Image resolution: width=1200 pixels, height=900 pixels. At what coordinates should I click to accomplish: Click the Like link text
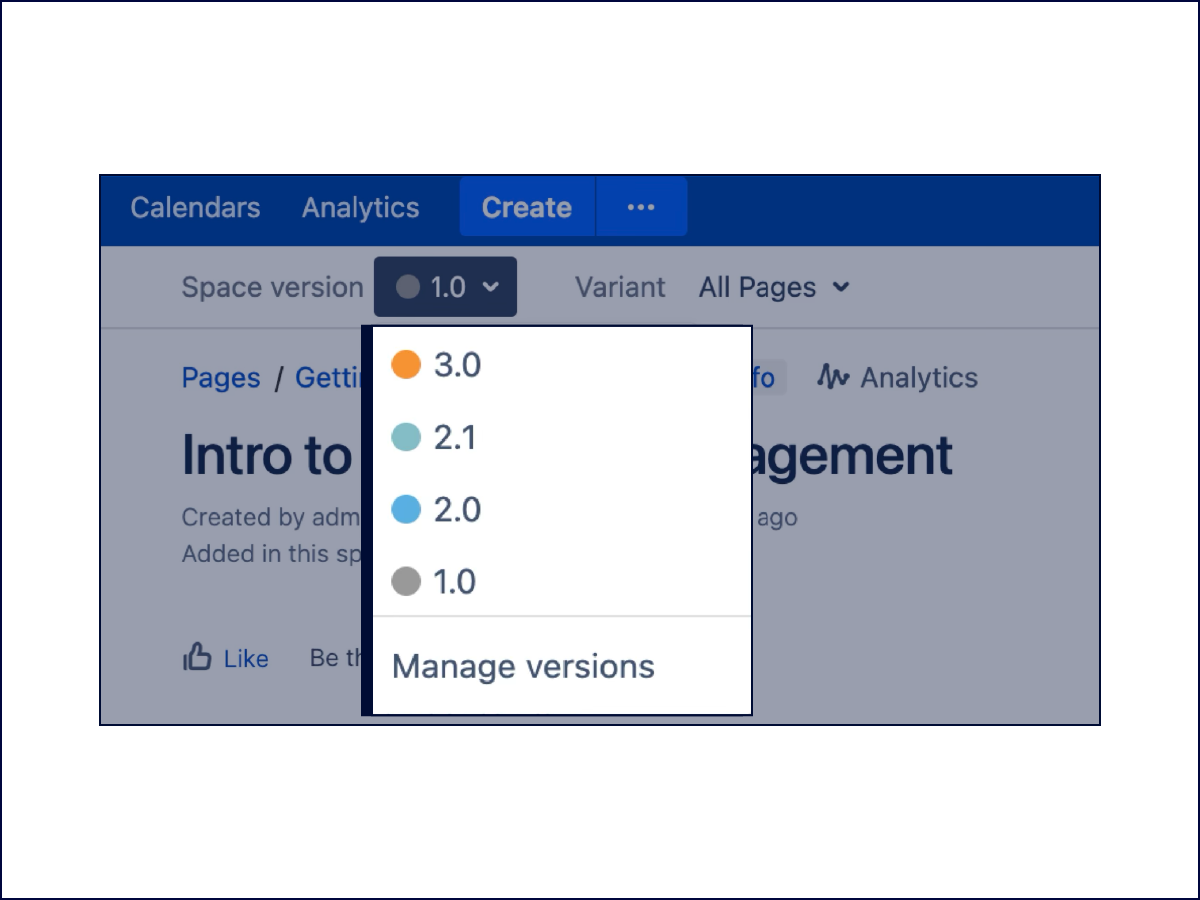click(246, 658)
